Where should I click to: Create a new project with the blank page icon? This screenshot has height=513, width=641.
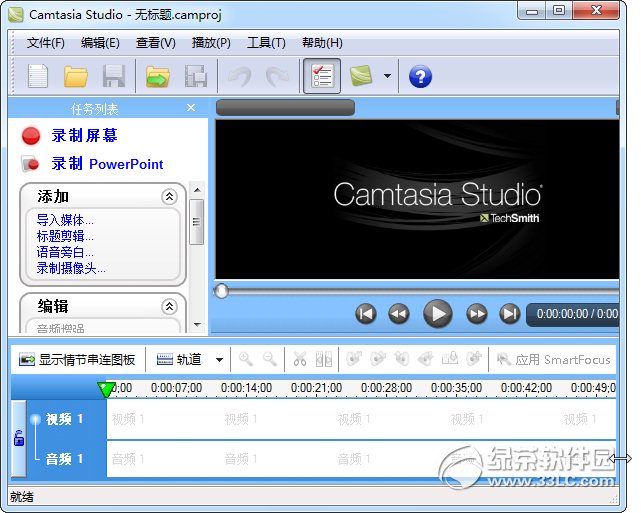click(x=38, y=76)
